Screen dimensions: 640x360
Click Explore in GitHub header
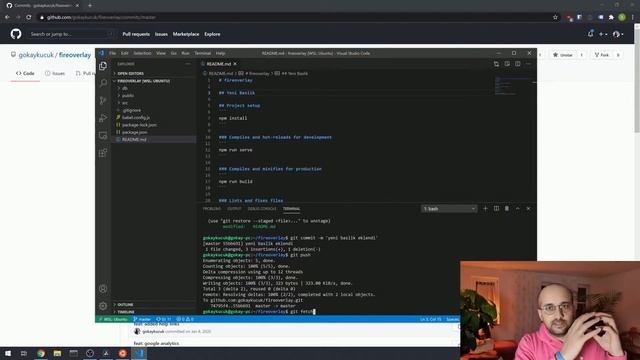tap(212, 34)
